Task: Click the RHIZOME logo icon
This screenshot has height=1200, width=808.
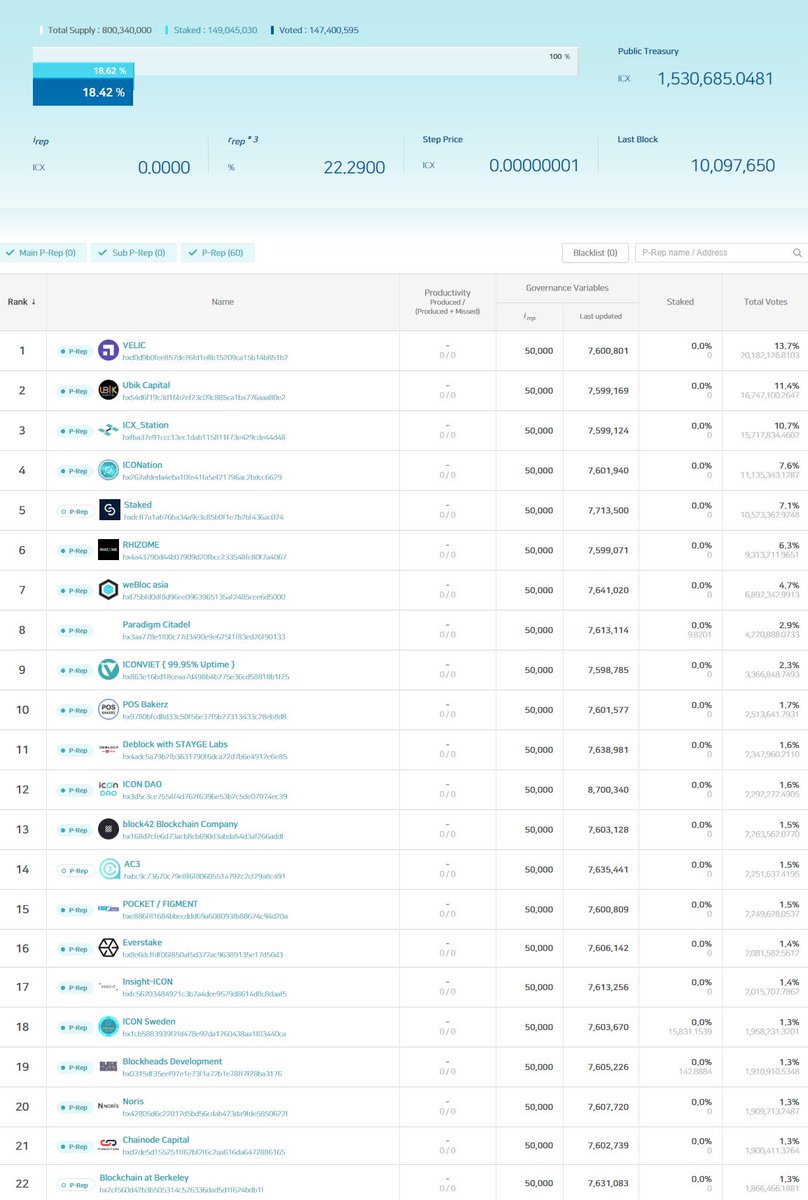Action: point(109,550)
